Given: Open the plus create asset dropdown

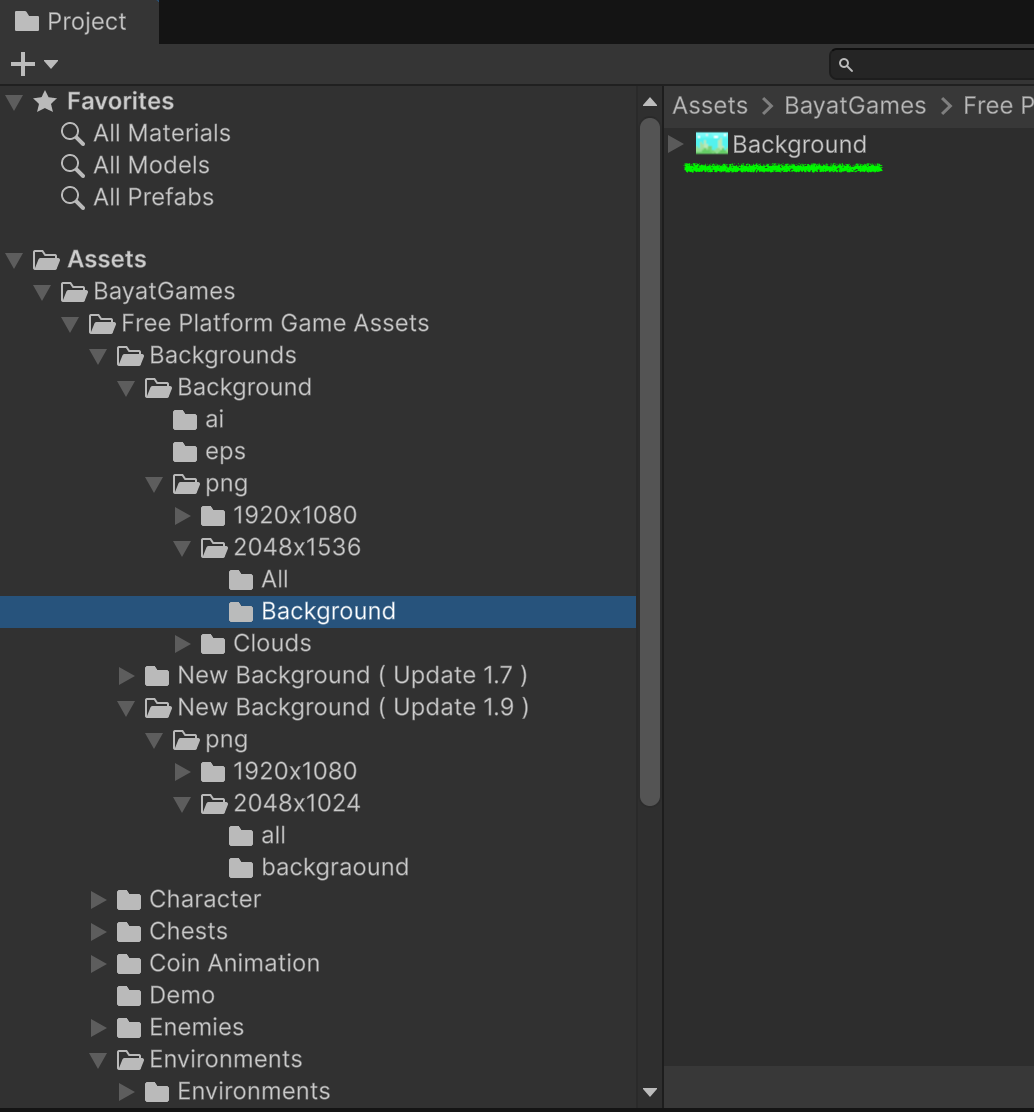Looking at the screenshot, I should [33, 65].
